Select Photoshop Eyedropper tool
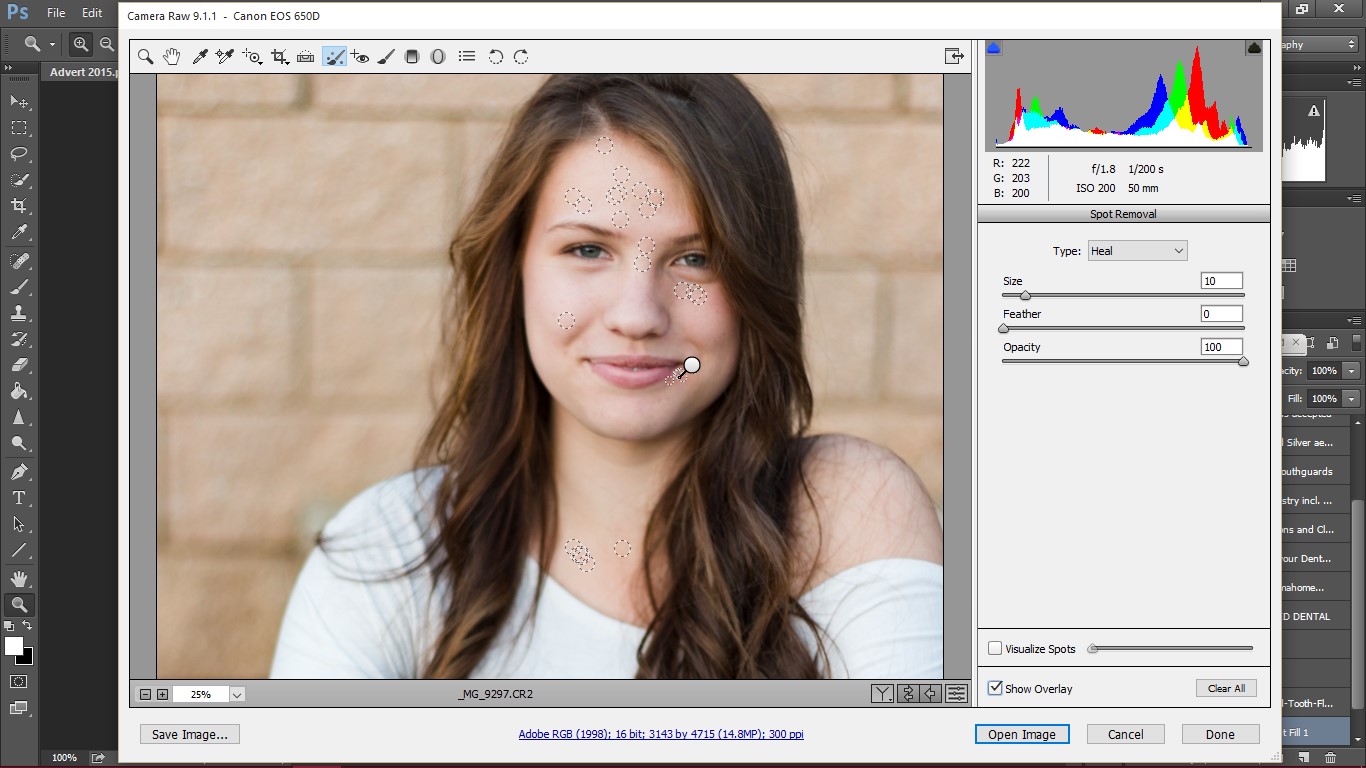The width and height of the screenshot is (1366, 768). click(19, 233)
